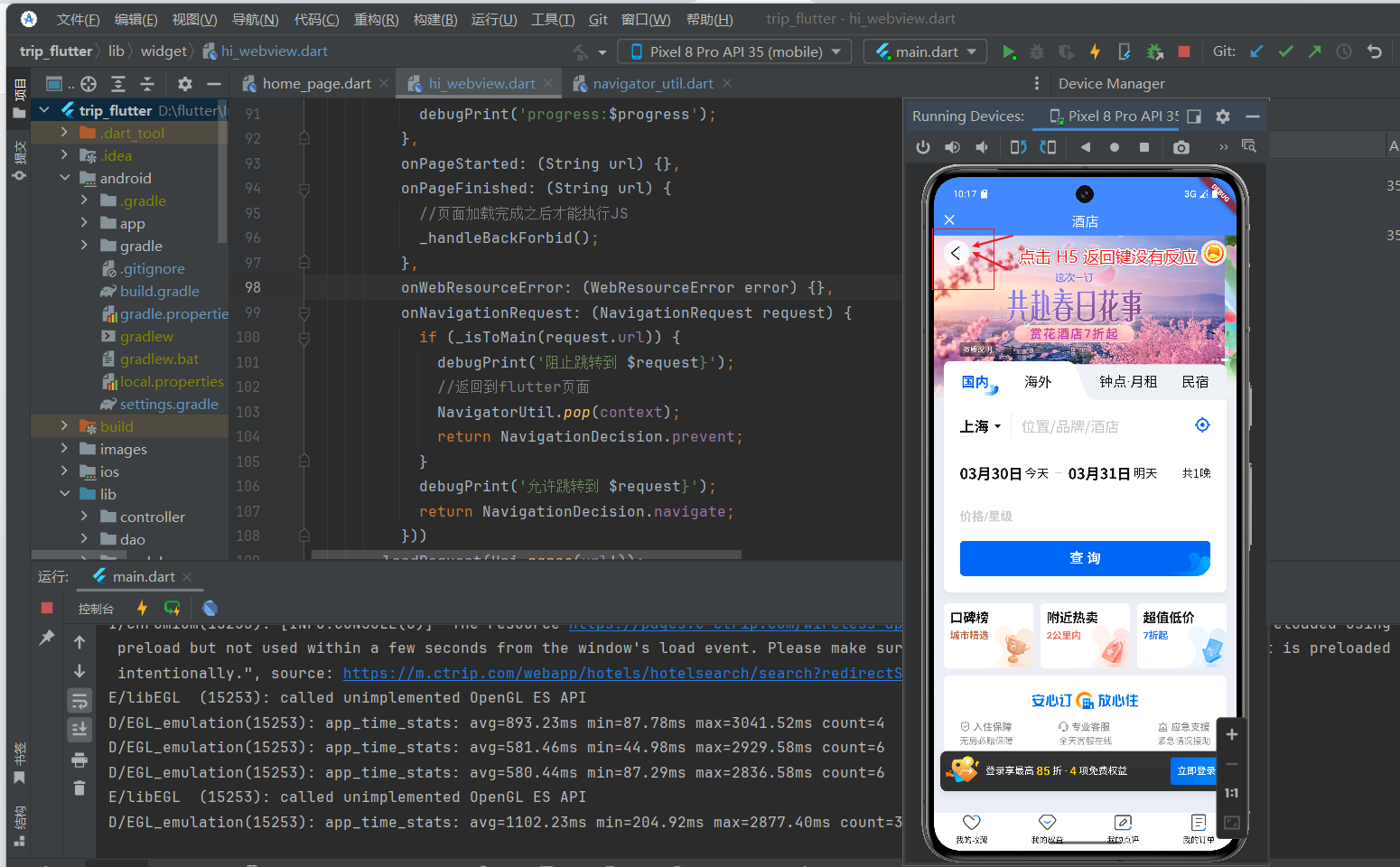Viewport: 1400px width, 867px height.
Task: Open project panel options gear icon
Action: (185, 84)
